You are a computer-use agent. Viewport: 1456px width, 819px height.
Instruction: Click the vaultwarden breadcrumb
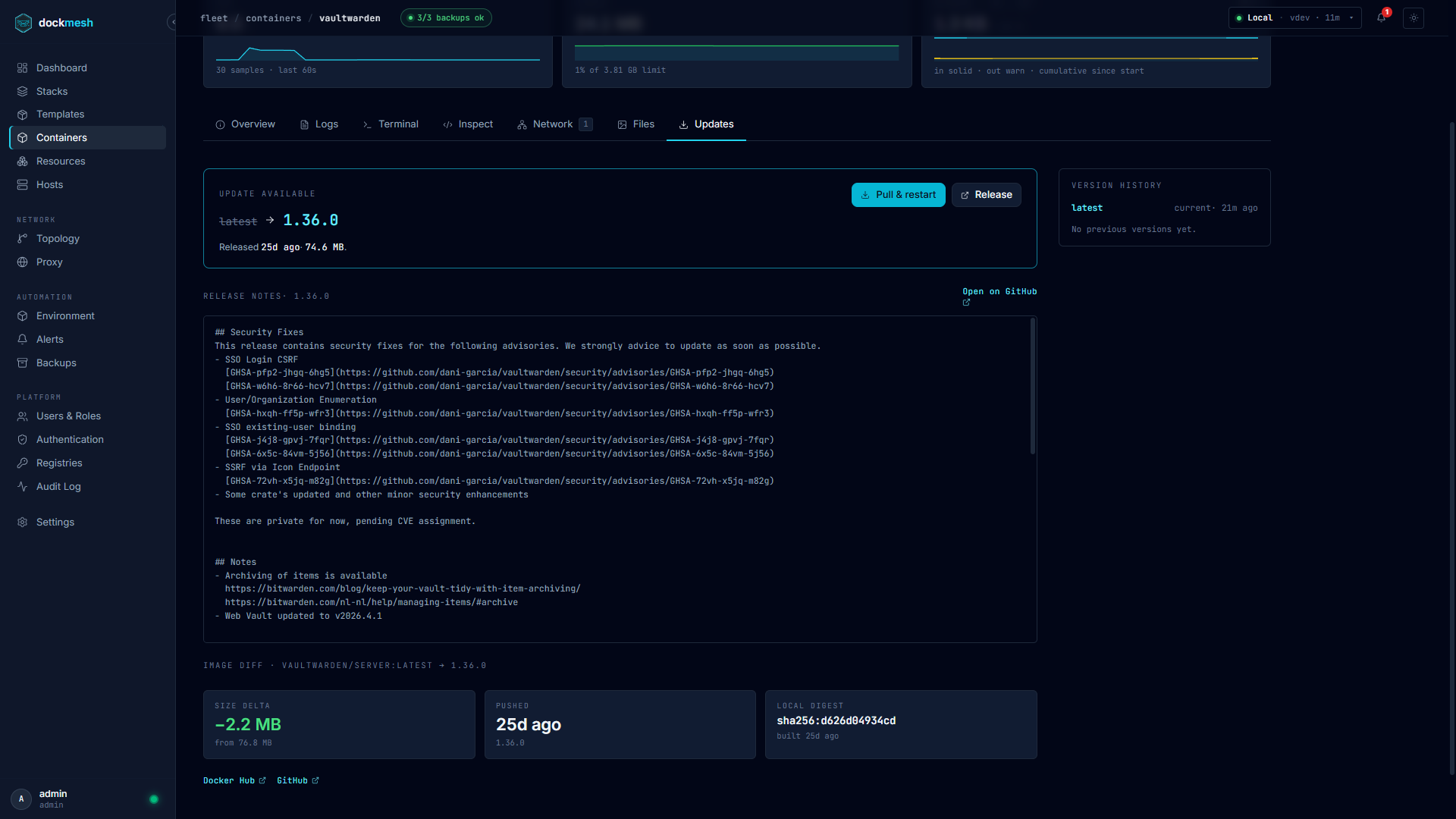[350, 18]
